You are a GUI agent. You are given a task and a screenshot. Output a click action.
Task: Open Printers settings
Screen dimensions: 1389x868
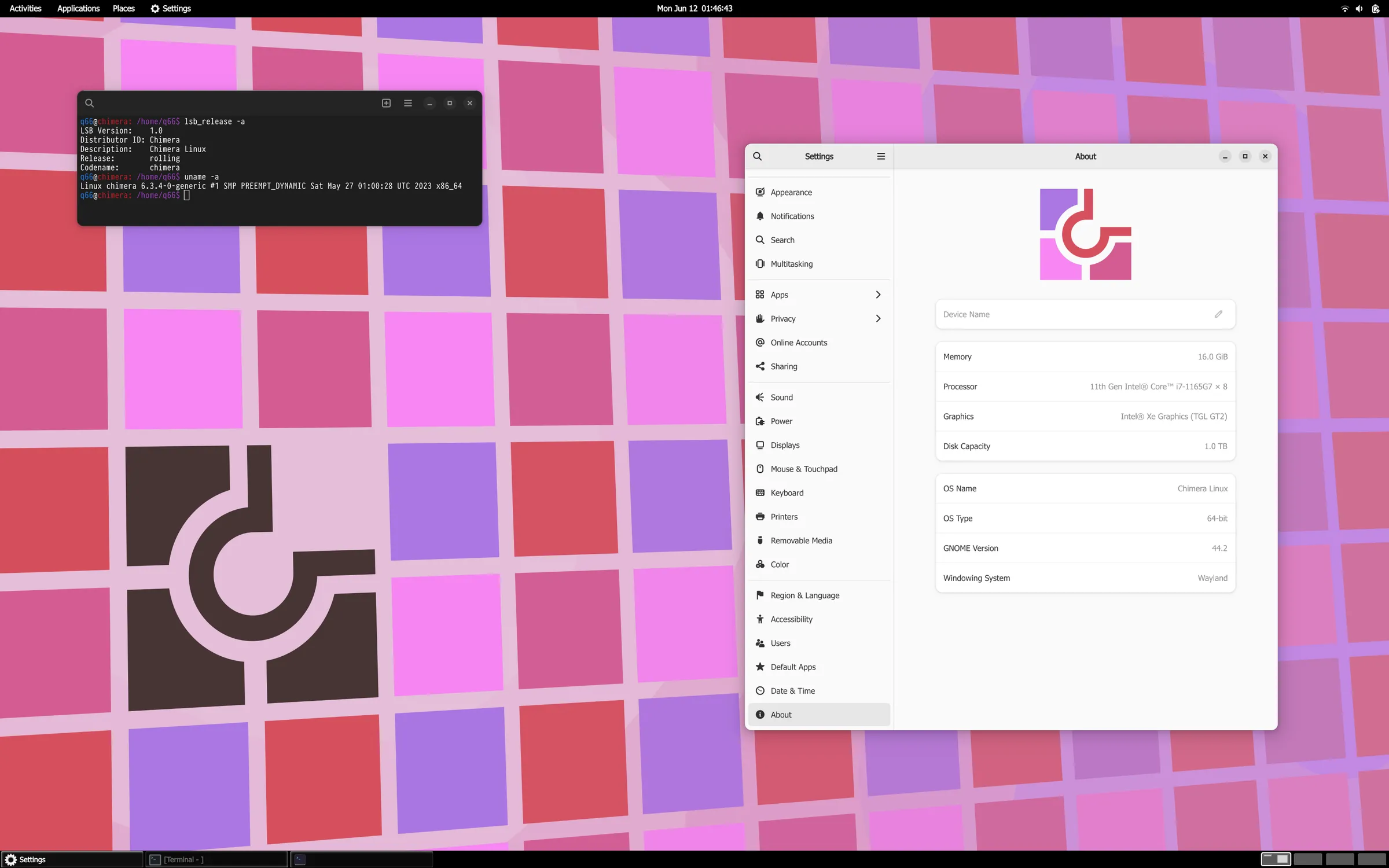point(784,516)
